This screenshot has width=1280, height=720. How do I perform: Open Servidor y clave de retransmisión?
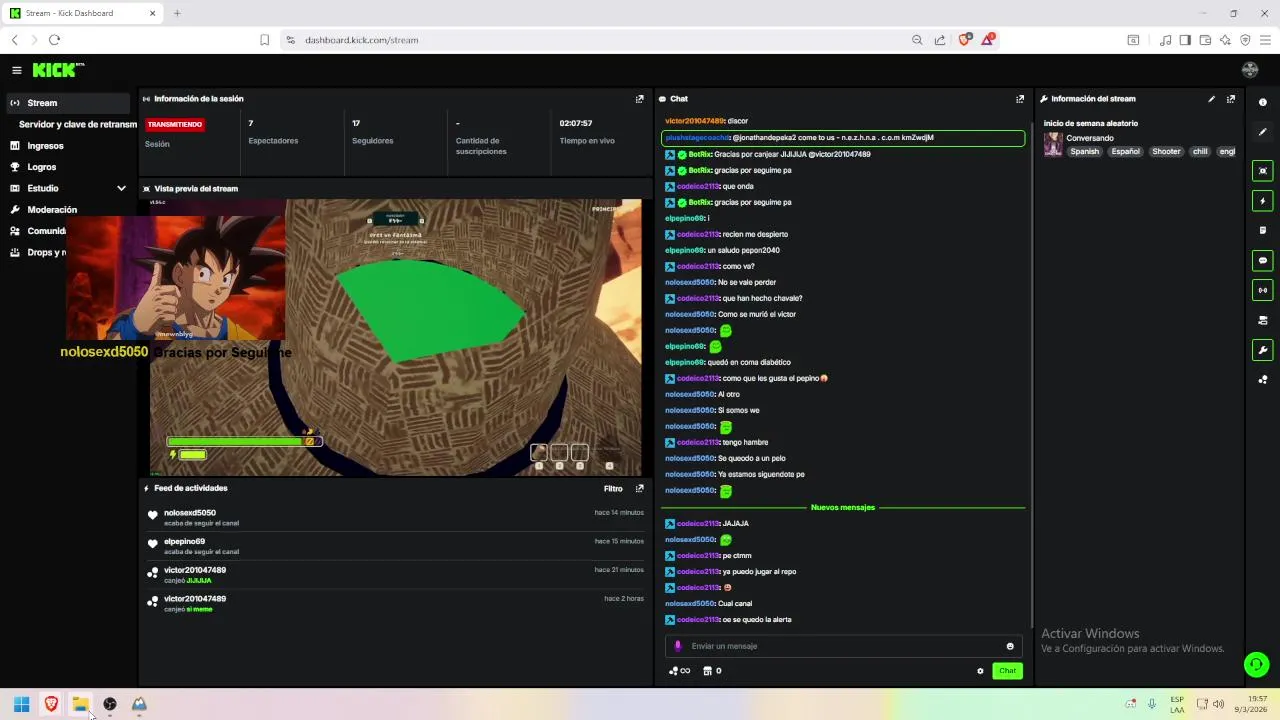[x=78, y=124]
